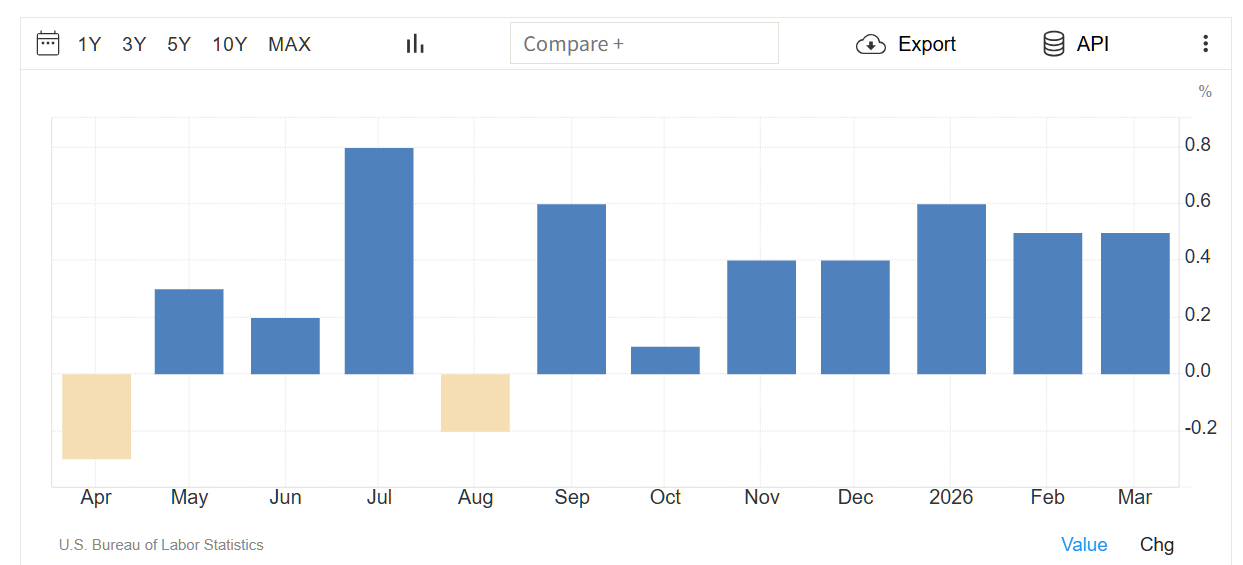Open the API access link
This screenshot has height=565, width=1243.
1093,44
